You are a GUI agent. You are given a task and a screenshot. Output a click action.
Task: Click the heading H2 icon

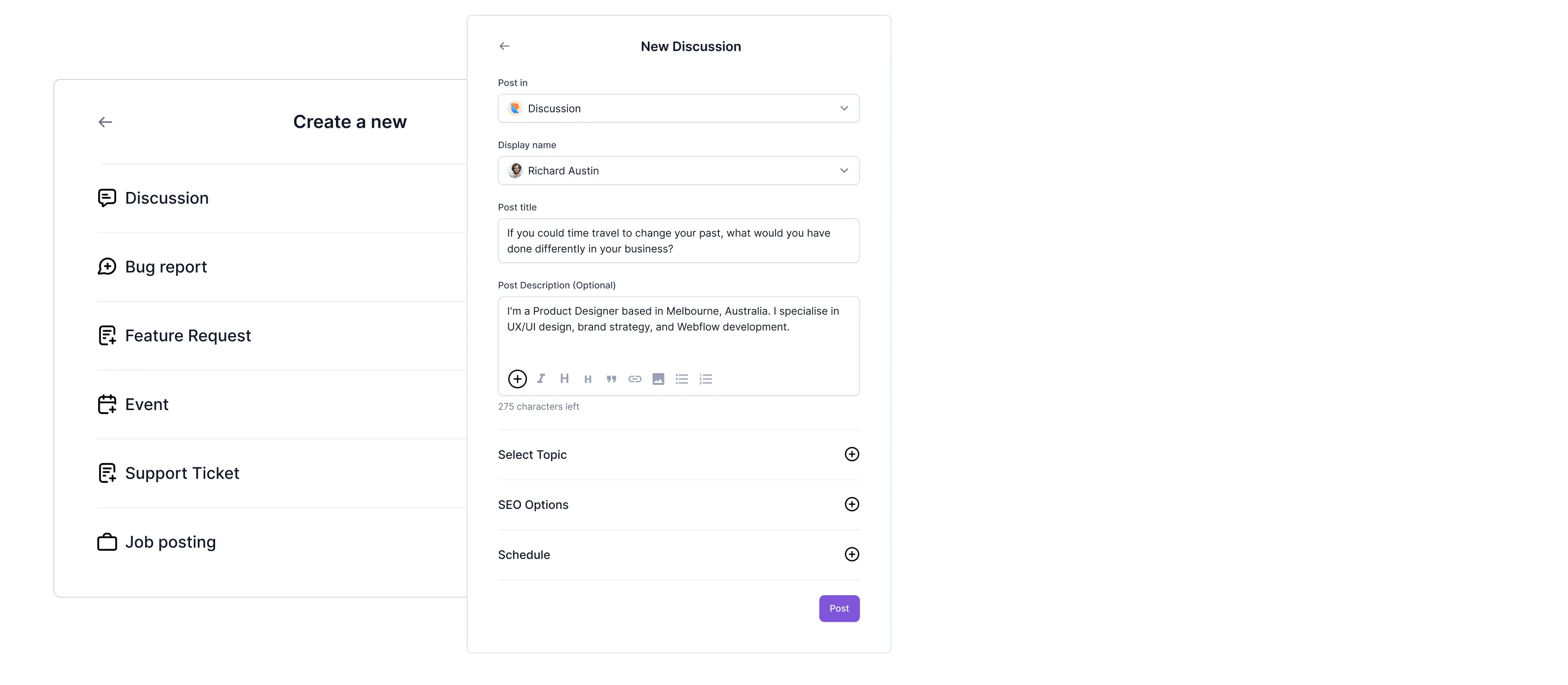[x=587, y=379]
